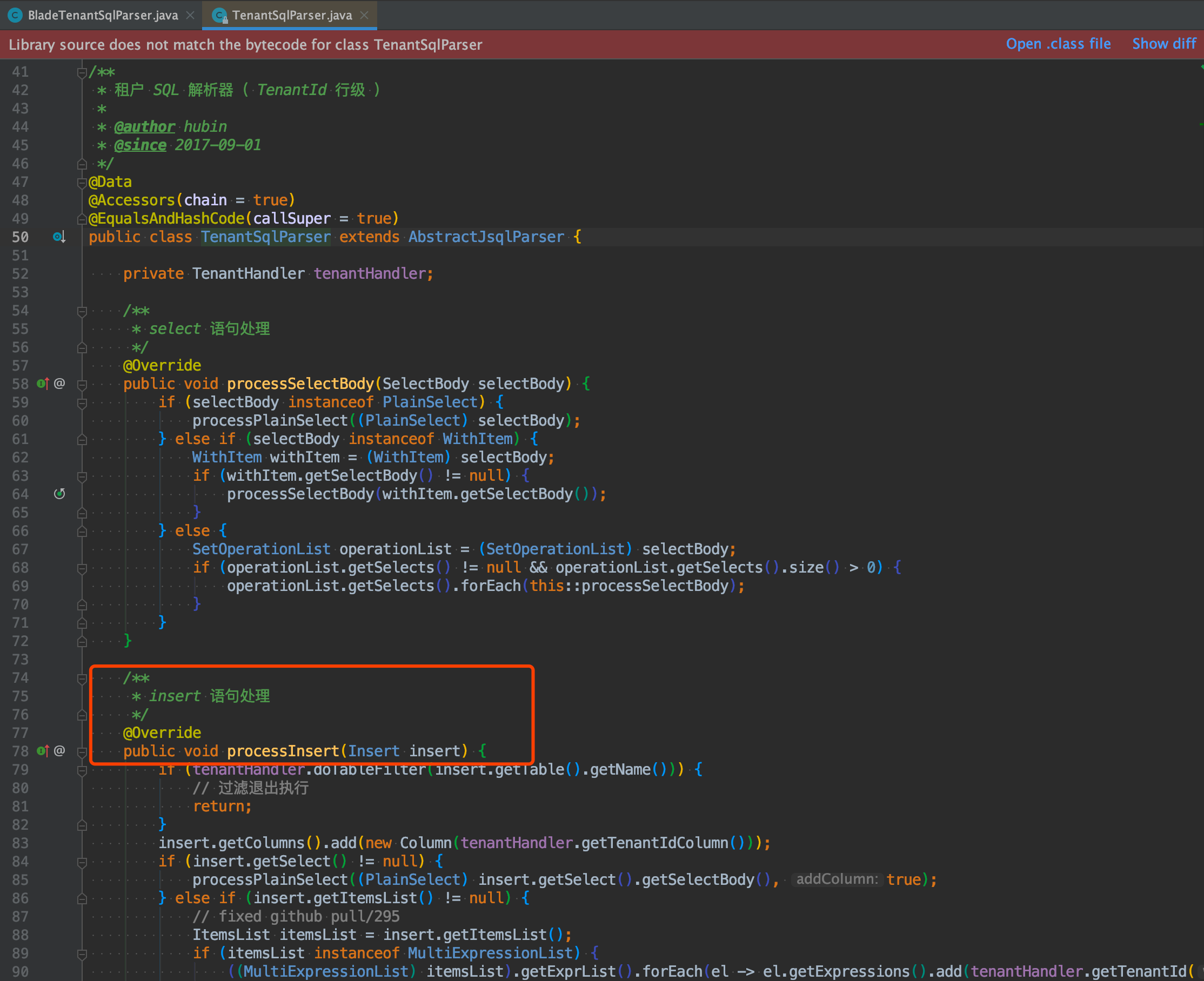This screenshot has width=1204, height=981.
Task: Collapse insert Javadoc fold at line 74
Action: (82, 678)
